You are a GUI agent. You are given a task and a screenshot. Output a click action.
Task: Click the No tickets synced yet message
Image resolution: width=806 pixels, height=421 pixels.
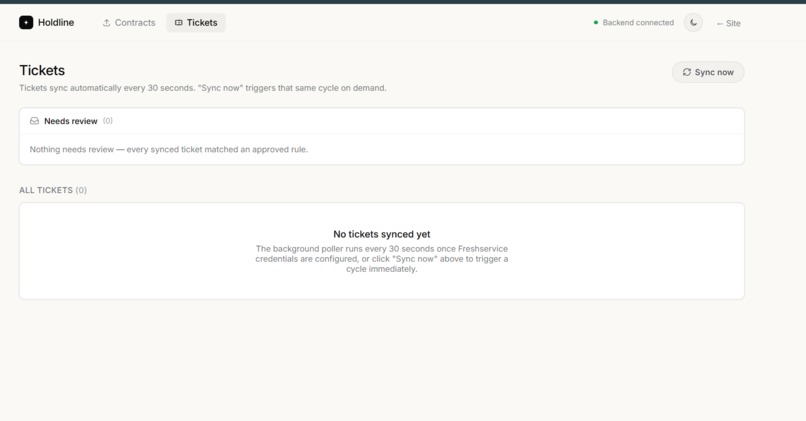point(381,234)
